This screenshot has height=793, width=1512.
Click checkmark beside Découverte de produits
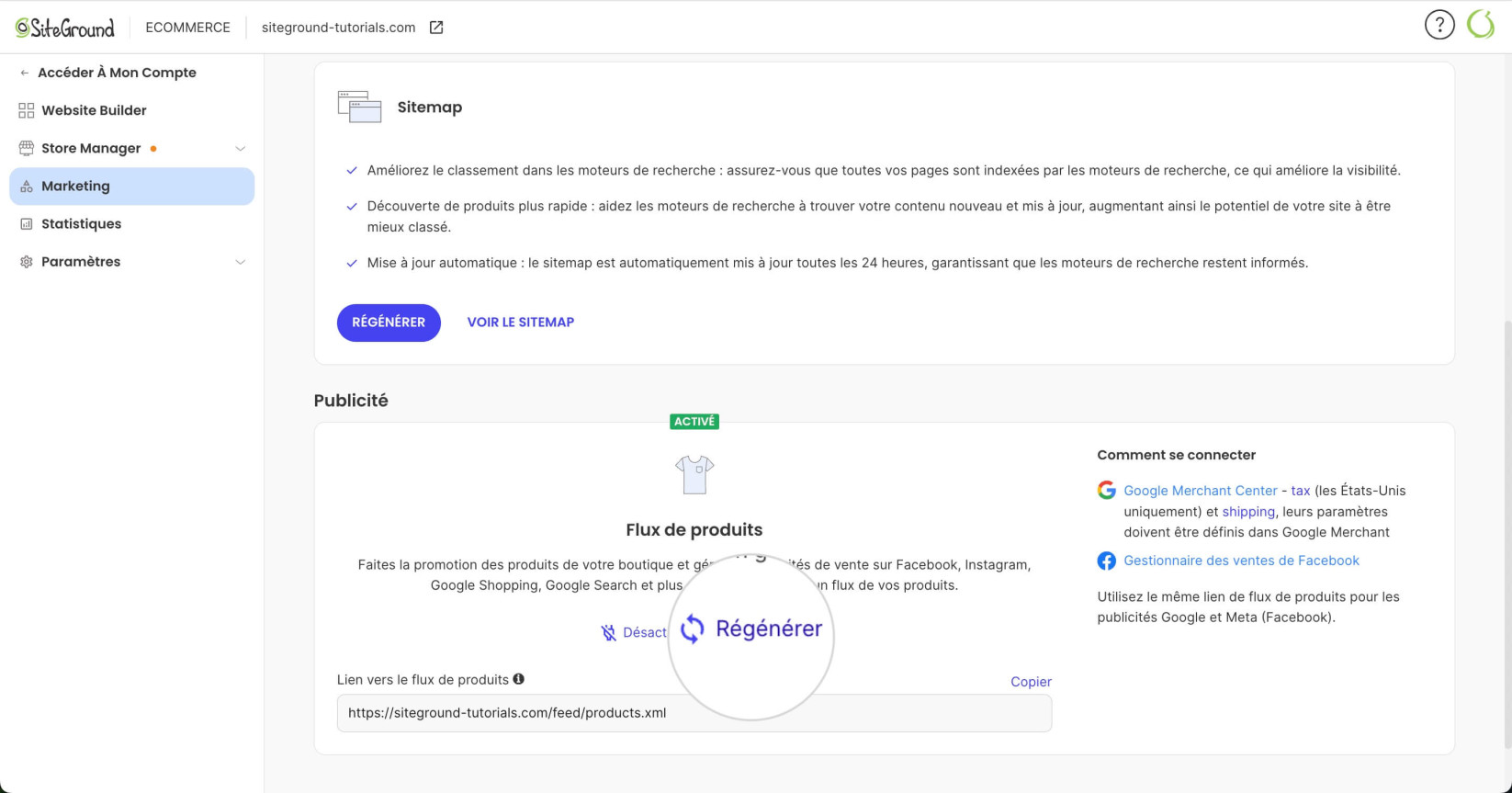click(352, 207)
